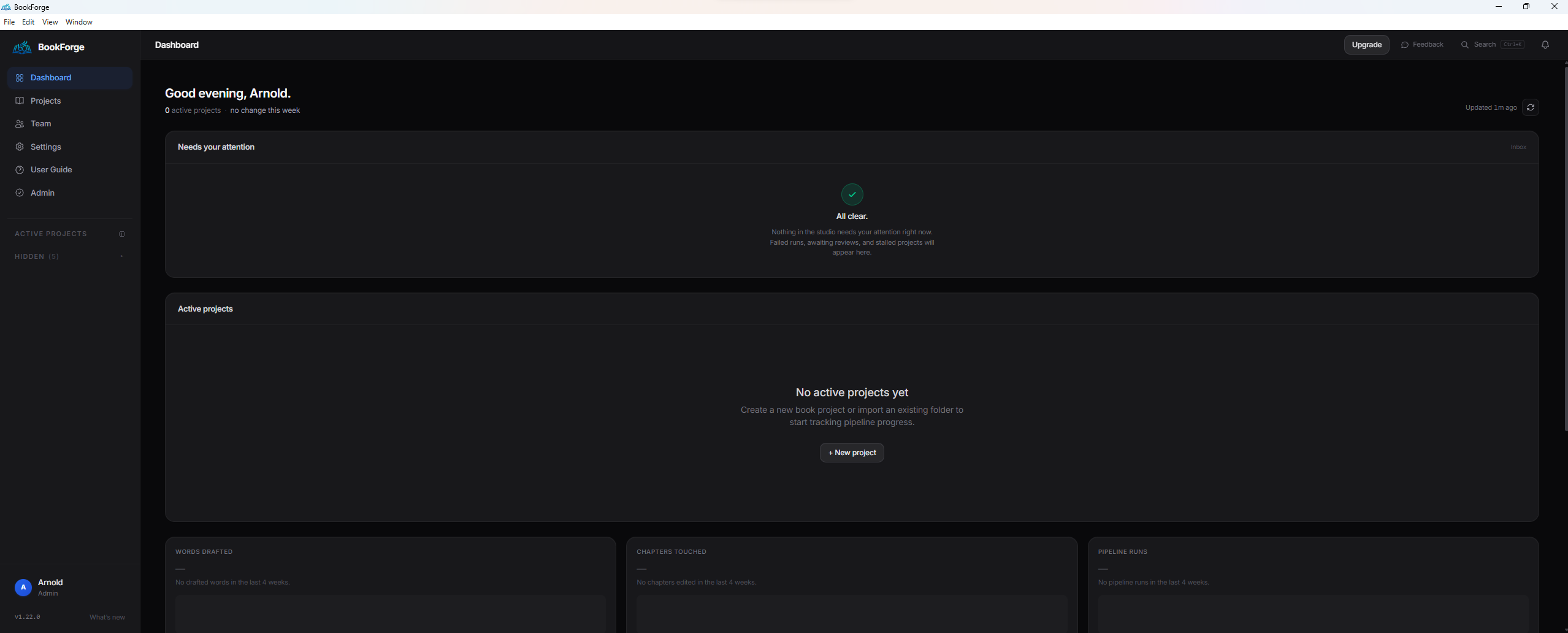Open the View menu
1568x633 pixels.
50,22
